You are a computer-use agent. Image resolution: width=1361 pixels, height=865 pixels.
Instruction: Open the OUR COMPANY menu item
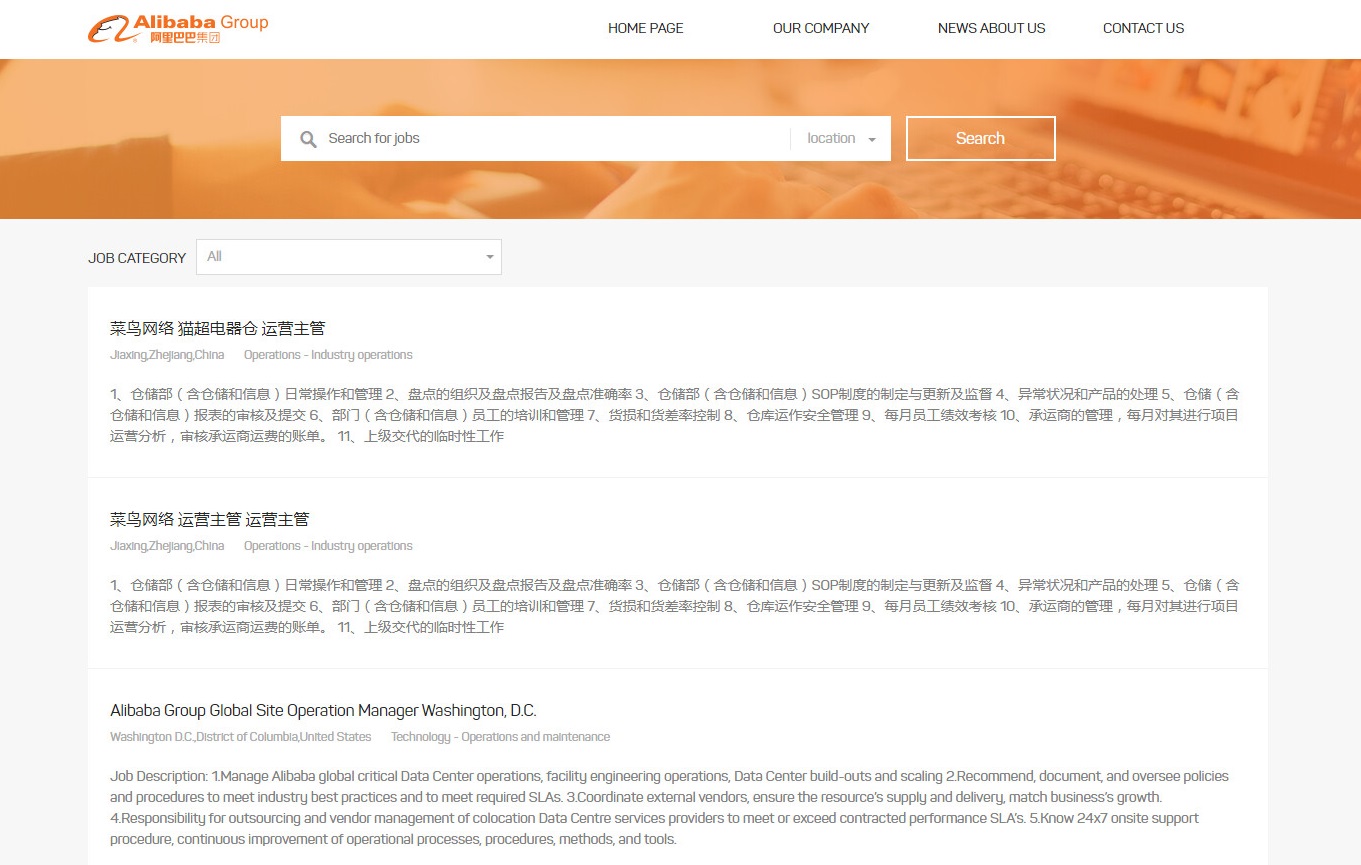pyautogui.click(x=821, y=28)
